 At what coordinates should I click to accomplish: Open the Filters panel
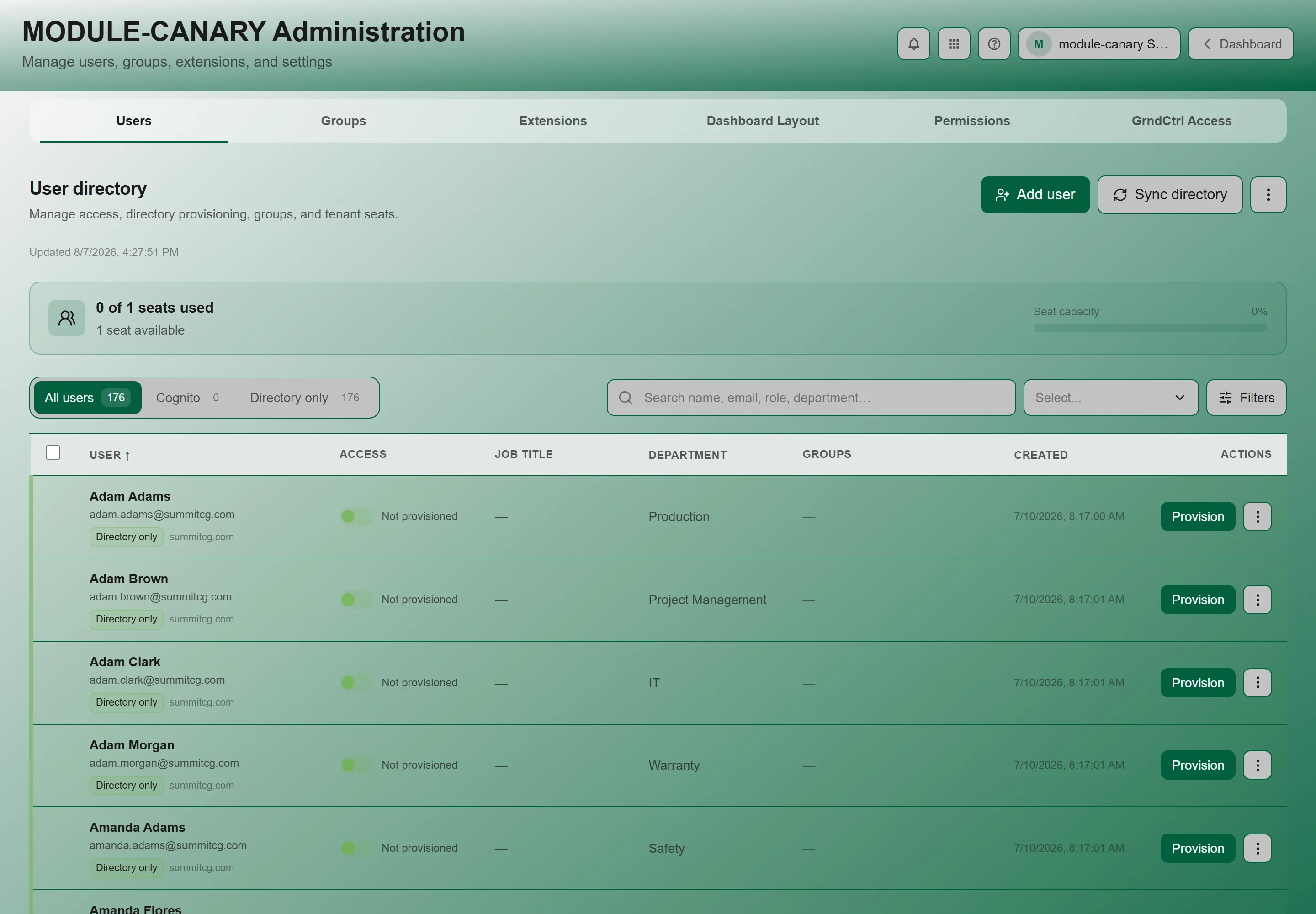point(1246,398)
